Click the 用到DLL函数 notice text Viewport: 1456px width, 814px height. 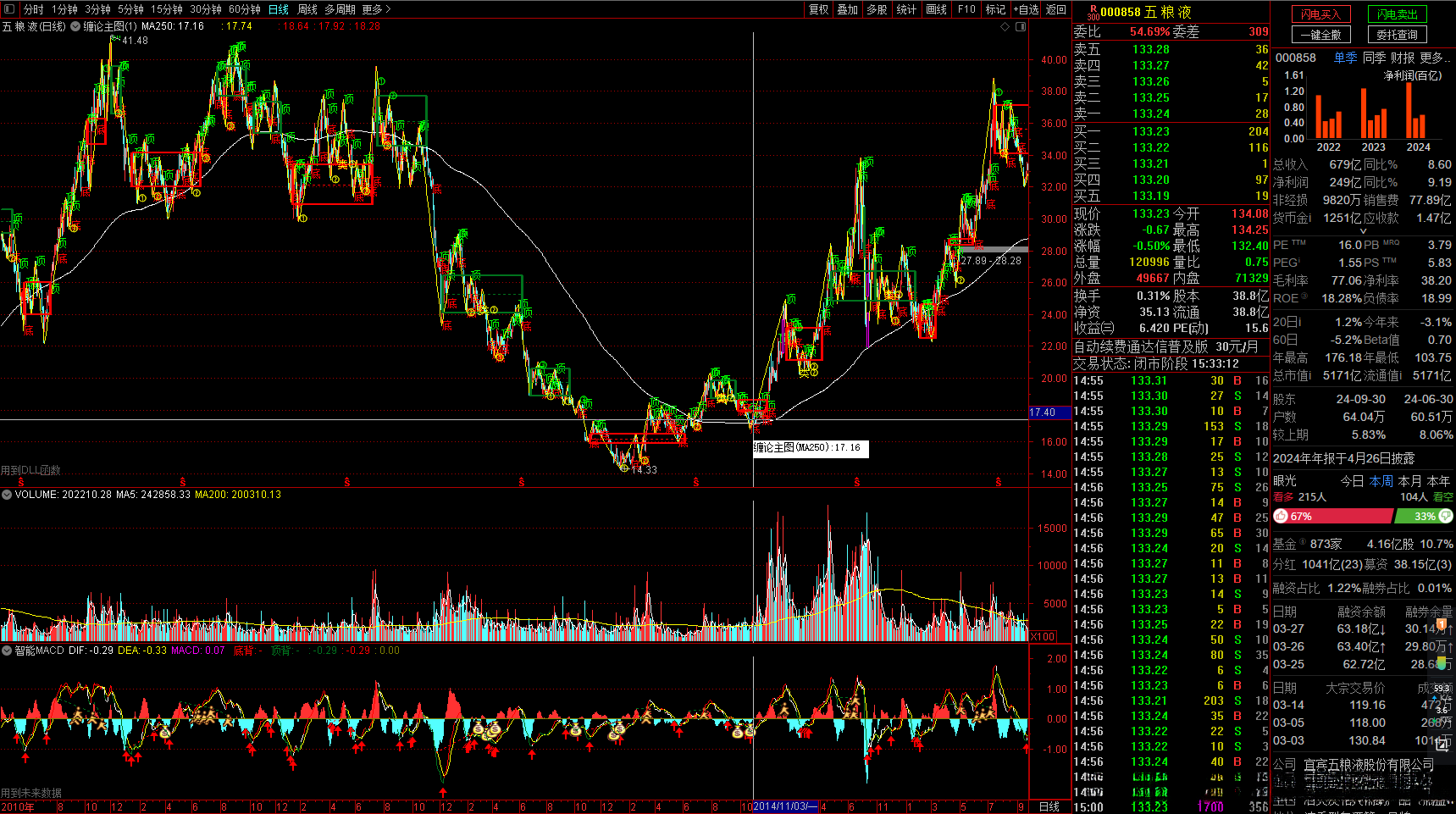[x=30, y=471]
